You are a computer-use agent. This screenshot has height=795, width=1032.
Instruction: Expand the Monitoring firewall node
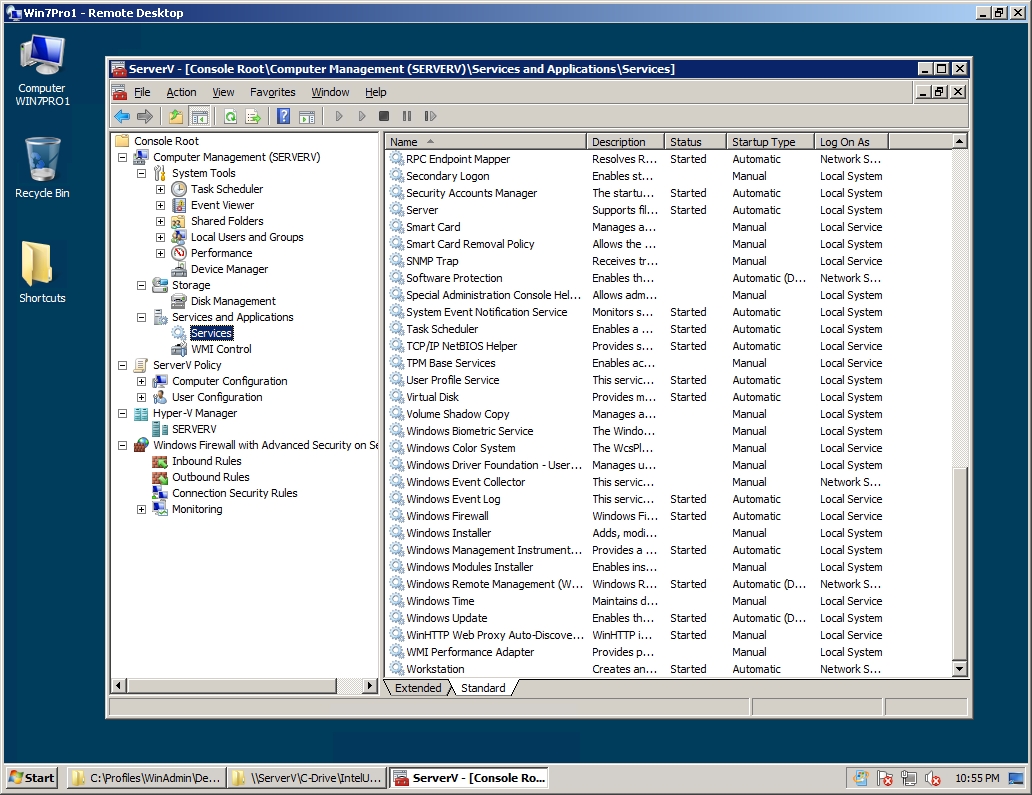[x=141, y=509]
